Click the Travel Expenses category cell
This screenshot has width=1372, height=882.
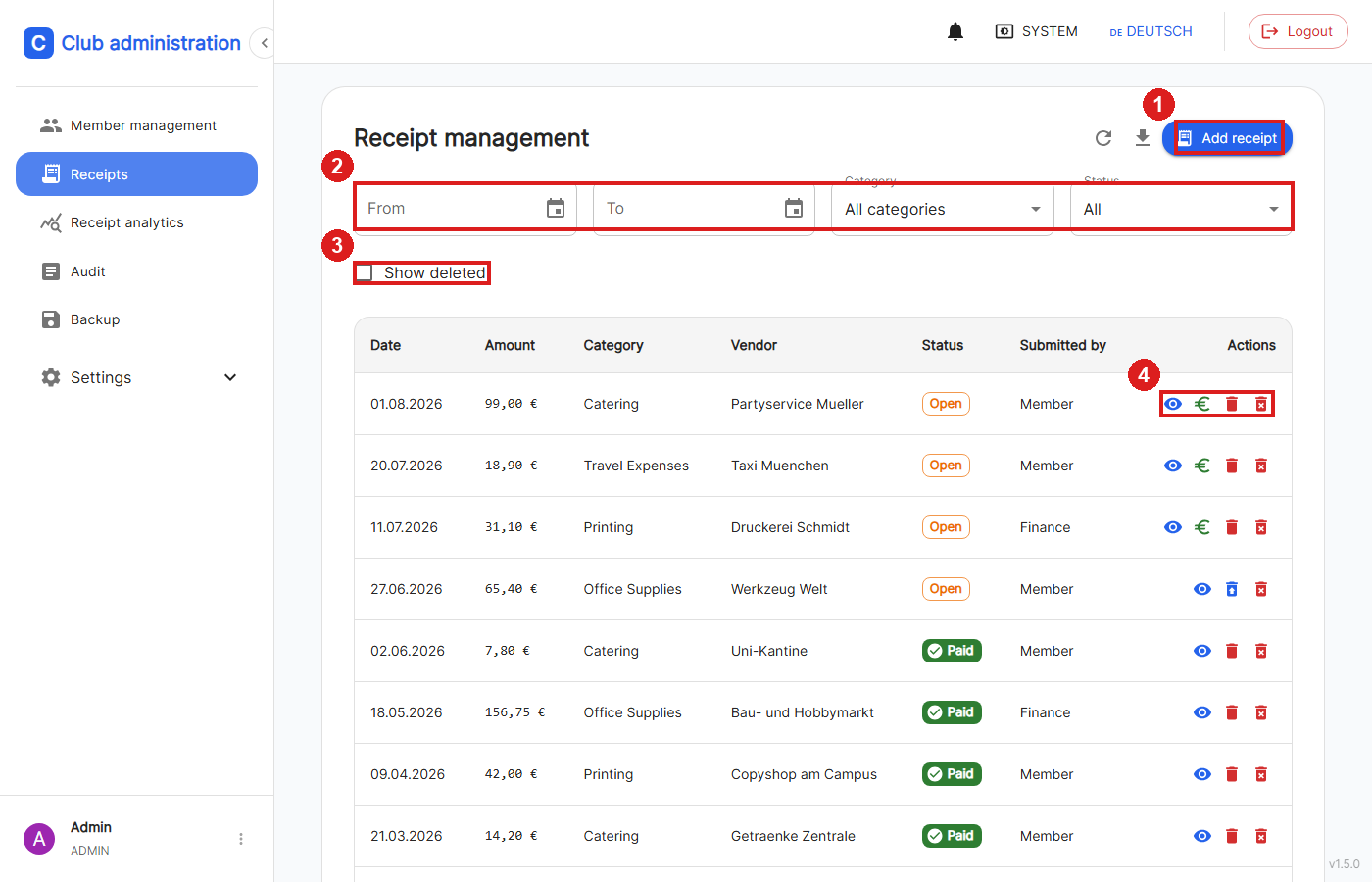point(636,465)
